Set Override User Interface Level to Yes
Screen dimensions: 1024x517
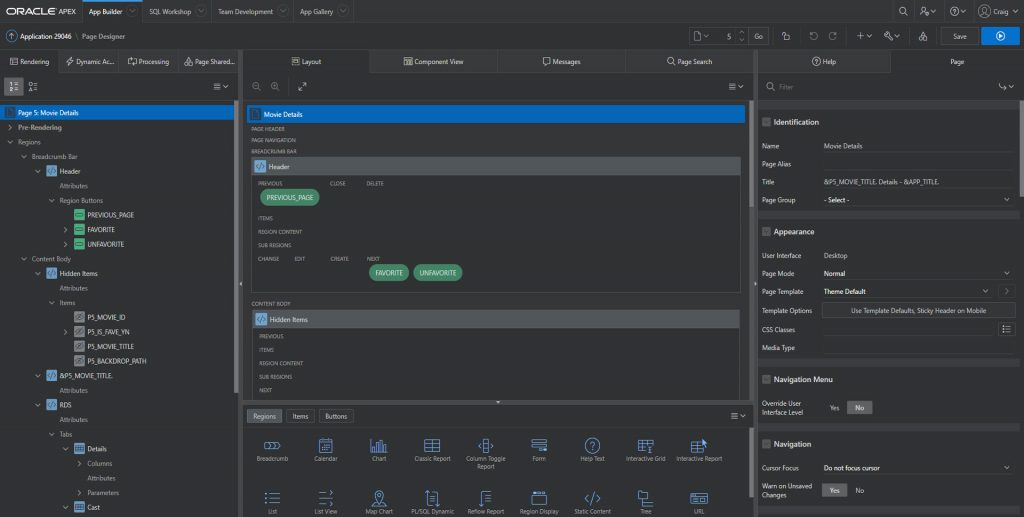(834, 408)
